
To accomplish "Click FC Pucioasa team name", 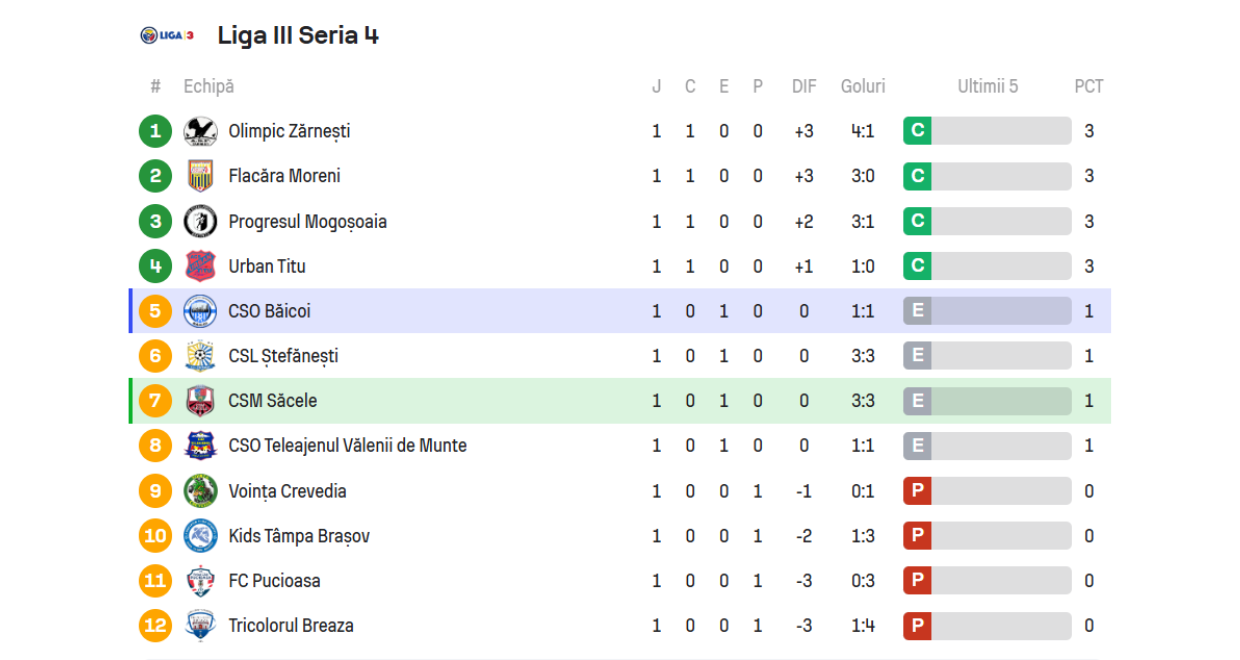I will [x=274, y=581].
